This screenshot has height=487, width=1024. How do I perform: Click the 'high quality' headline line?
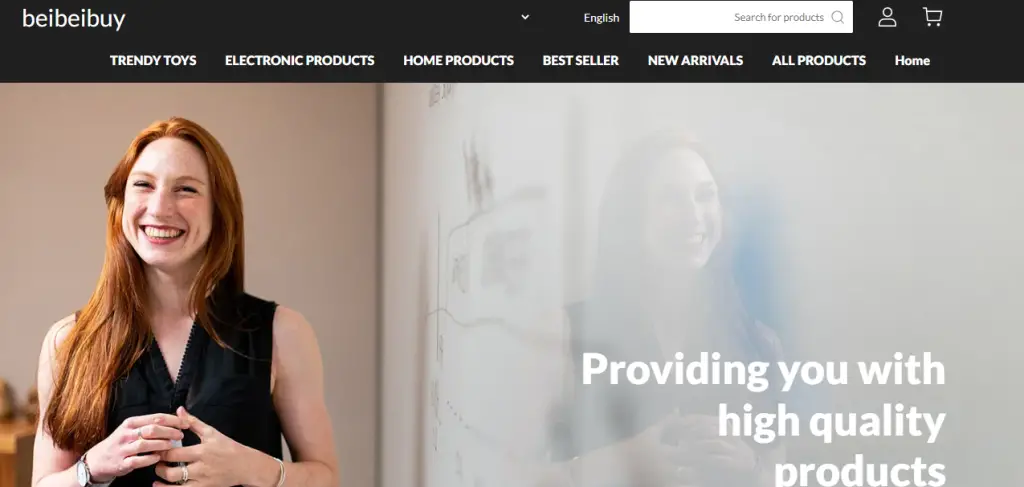coord(832,422)
